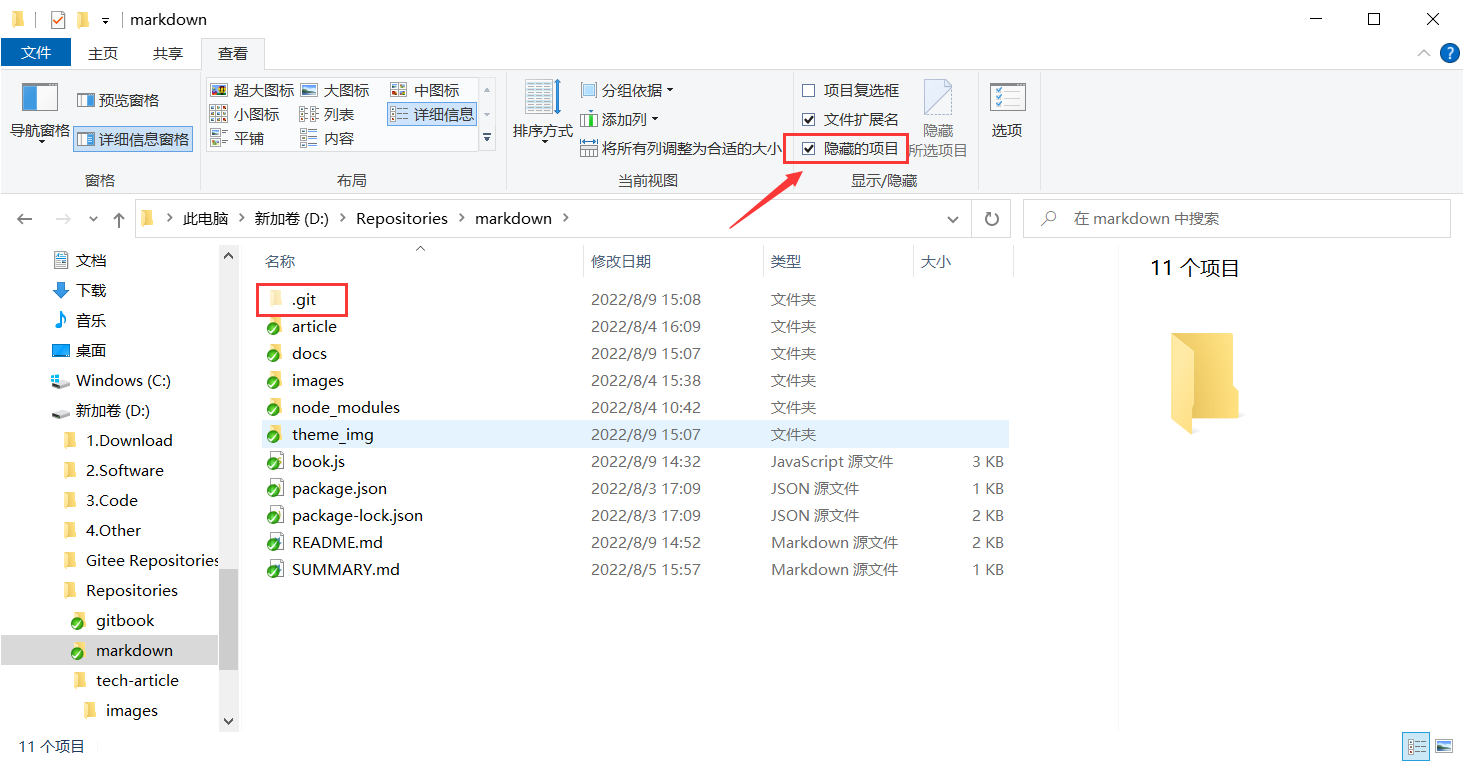Click the 在 markdown 中搜索 search box

[1237, 218]
